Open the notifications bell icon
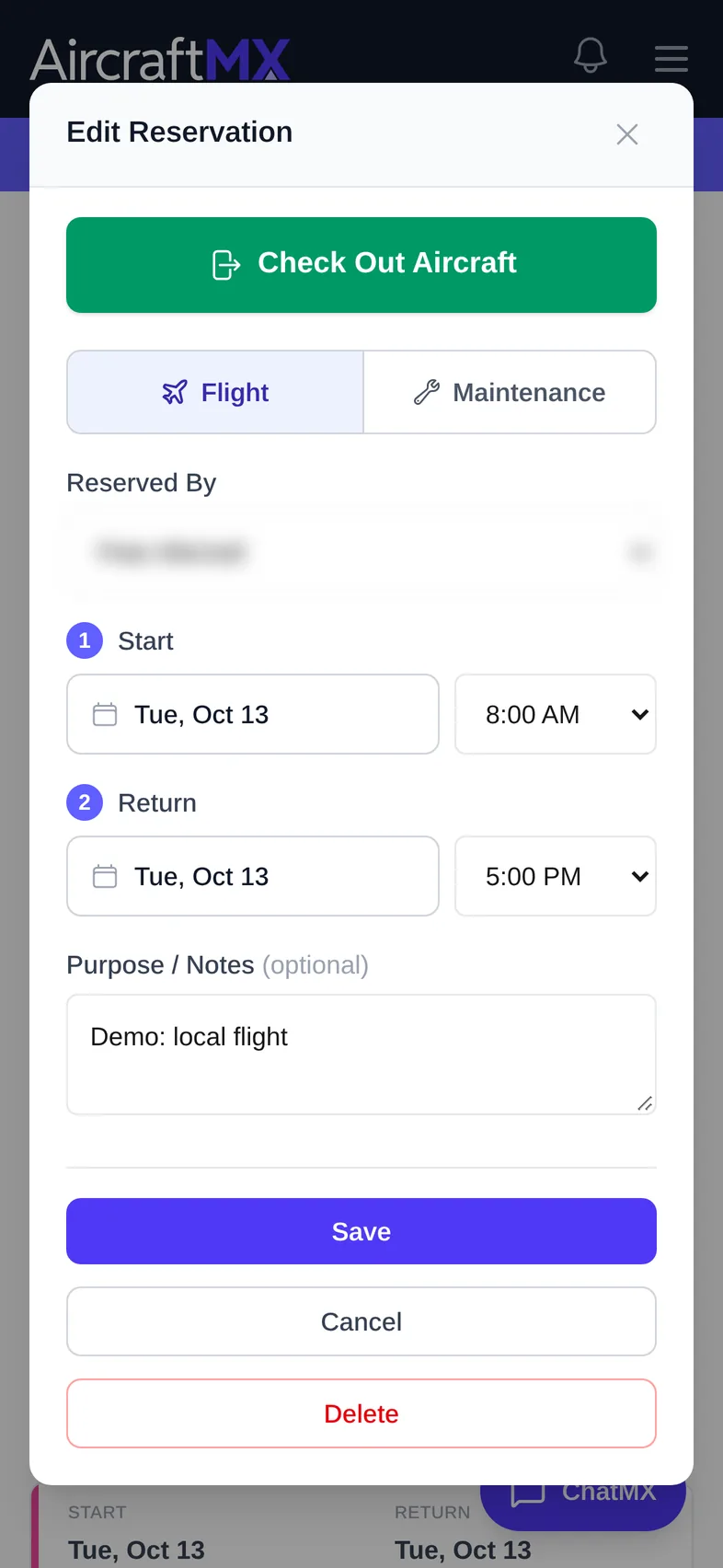This screenshot has width=723, height=1568. tap(591, 56)
